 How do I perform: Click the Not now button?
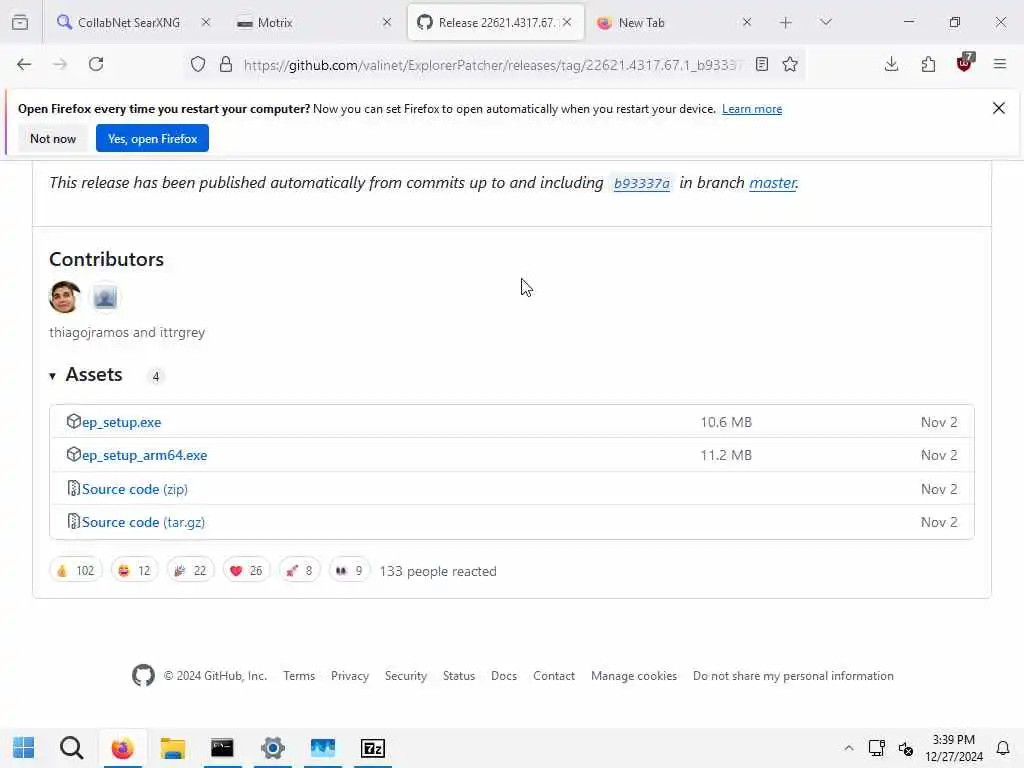pos(53,138)
